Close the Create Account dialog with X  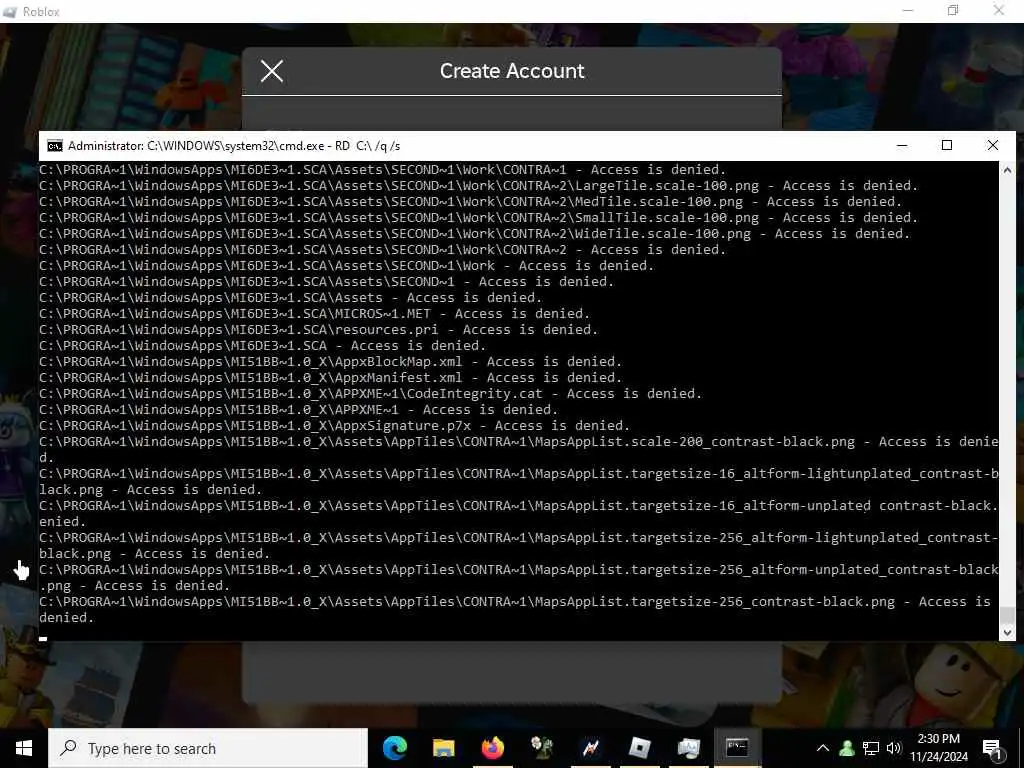[x=272, y=71]
